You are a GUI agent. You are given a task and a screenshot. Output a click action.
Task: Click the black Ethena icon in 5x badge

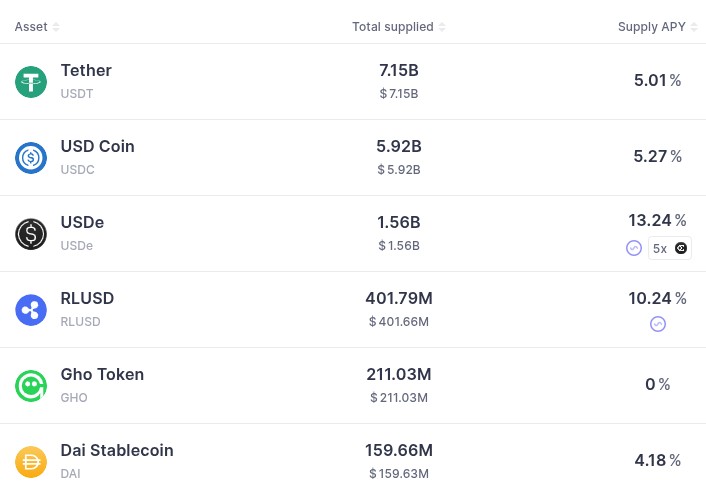pos(681,248)
